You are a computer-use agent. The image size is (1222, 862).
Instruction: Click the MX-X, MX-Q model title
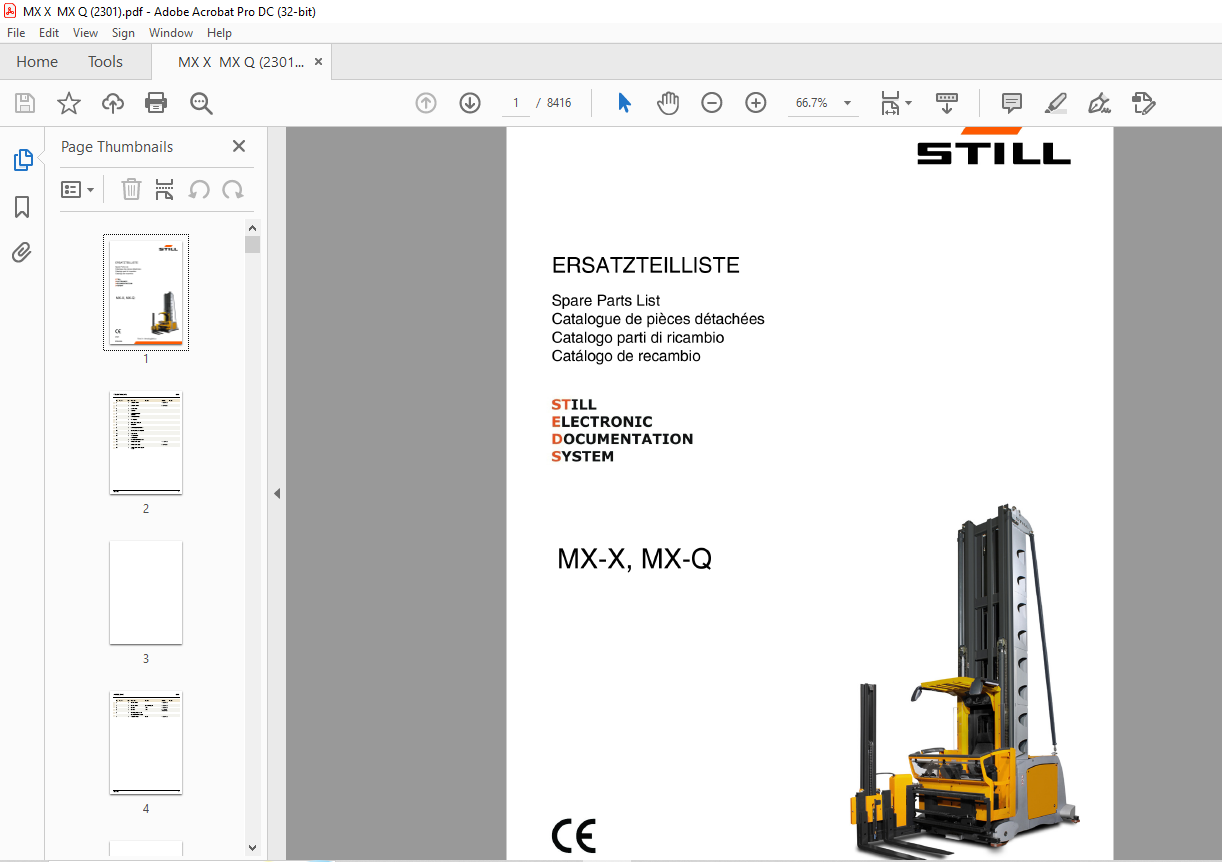(634, 559)
